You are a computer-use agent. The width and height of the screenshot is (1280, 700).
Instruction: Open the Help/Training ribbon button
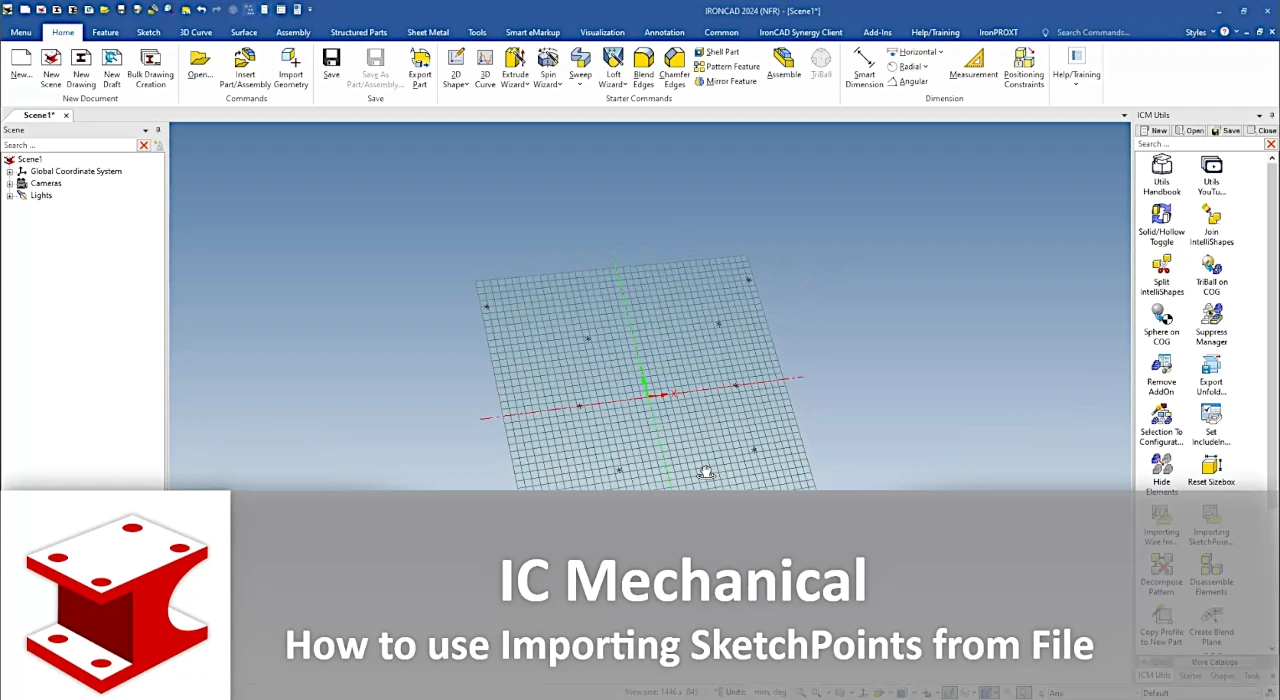[1076, 66]
